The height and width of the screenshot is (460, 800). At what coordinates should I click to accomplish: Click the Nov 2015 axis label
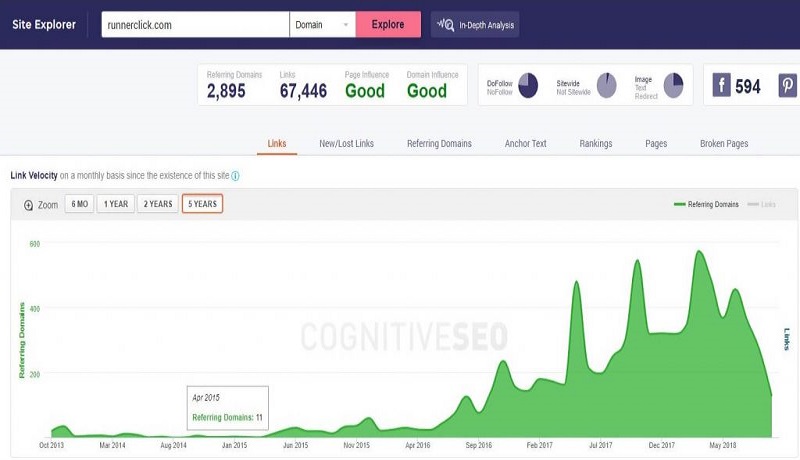tap(356, 445)
